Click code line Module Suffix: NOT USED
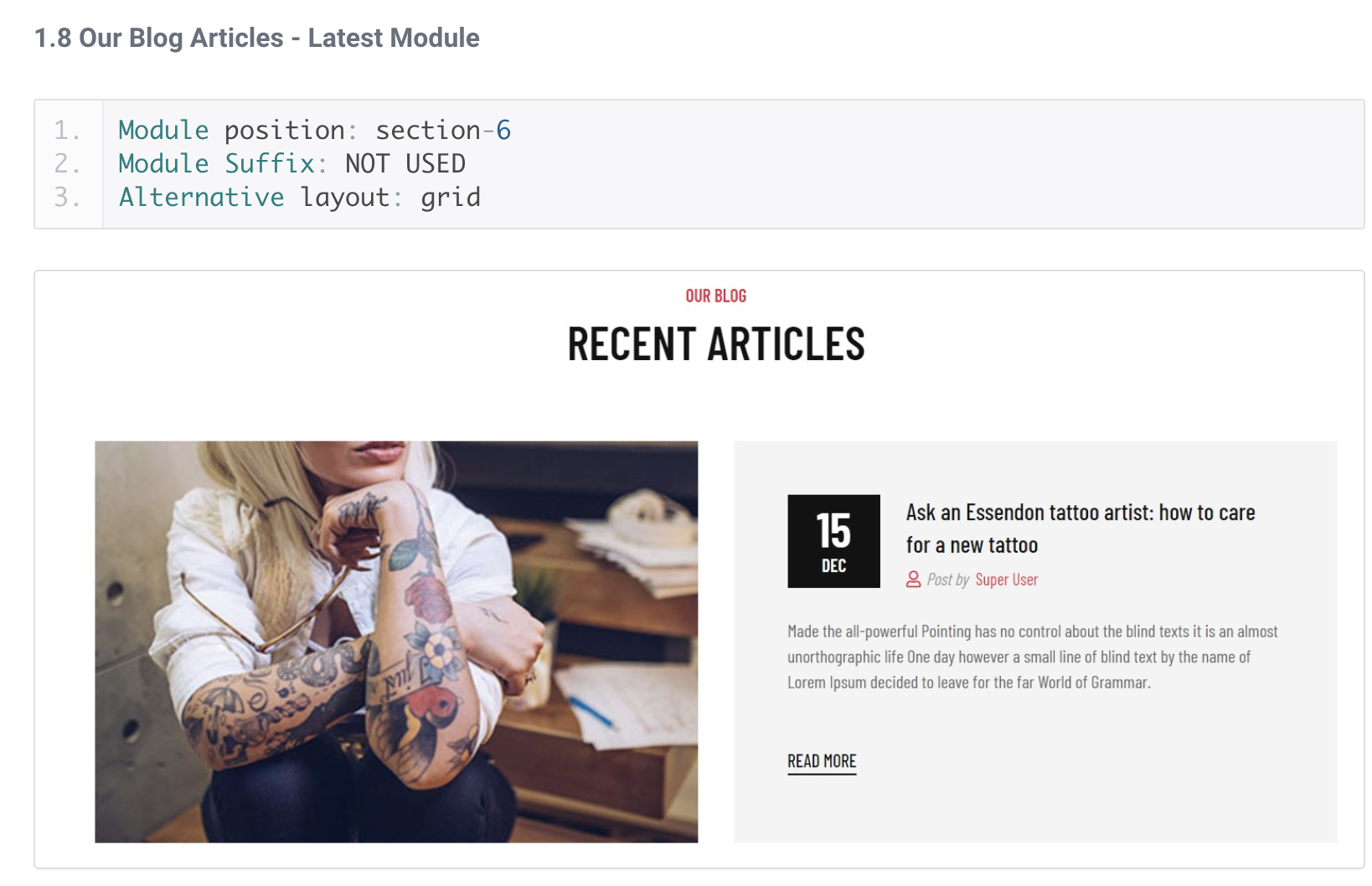This screenshot has height=886, width=1372. point(291,163)
